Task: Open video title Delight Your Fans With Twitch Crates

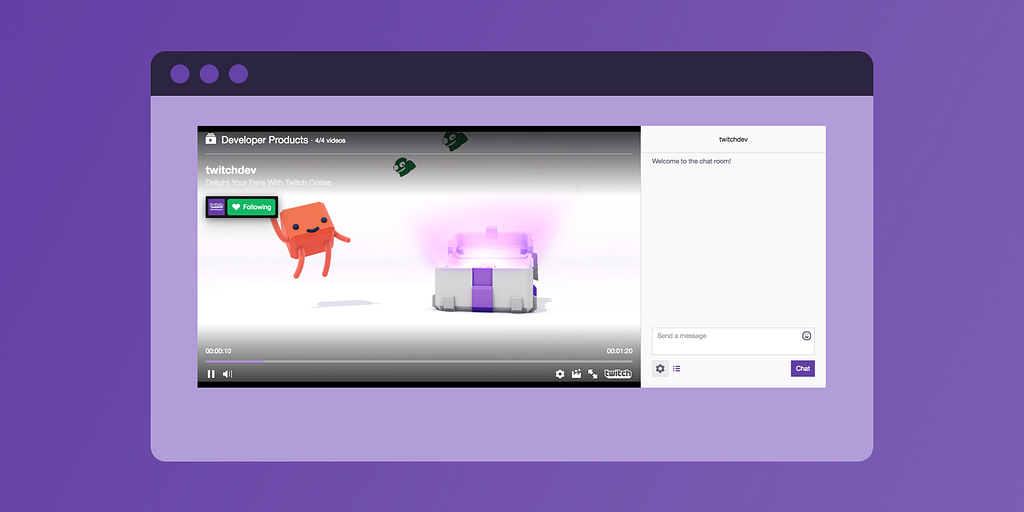Action: [268, 183]
